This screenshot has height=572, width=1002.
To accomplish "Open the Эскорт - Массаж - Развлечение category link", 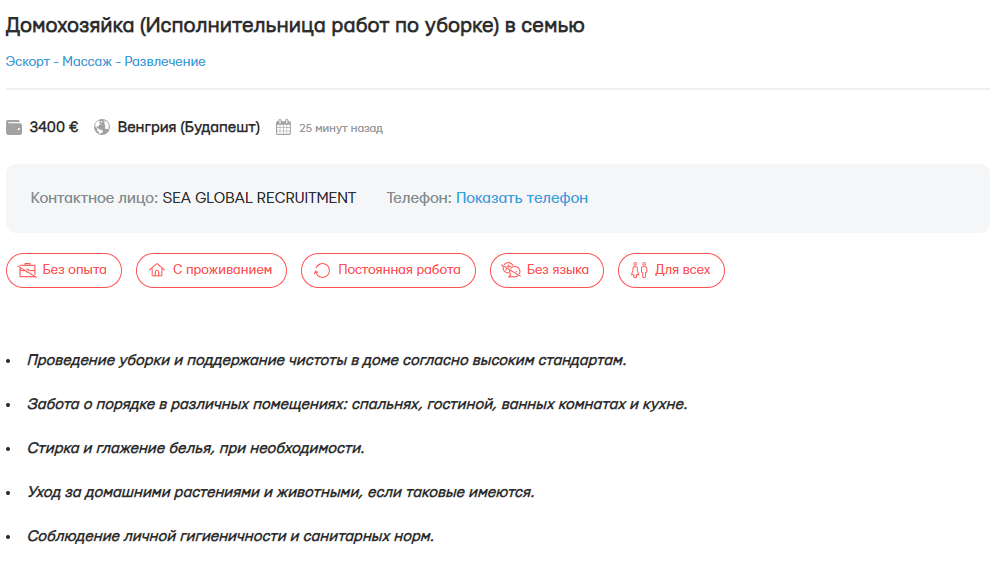I will tap(105, 62).
